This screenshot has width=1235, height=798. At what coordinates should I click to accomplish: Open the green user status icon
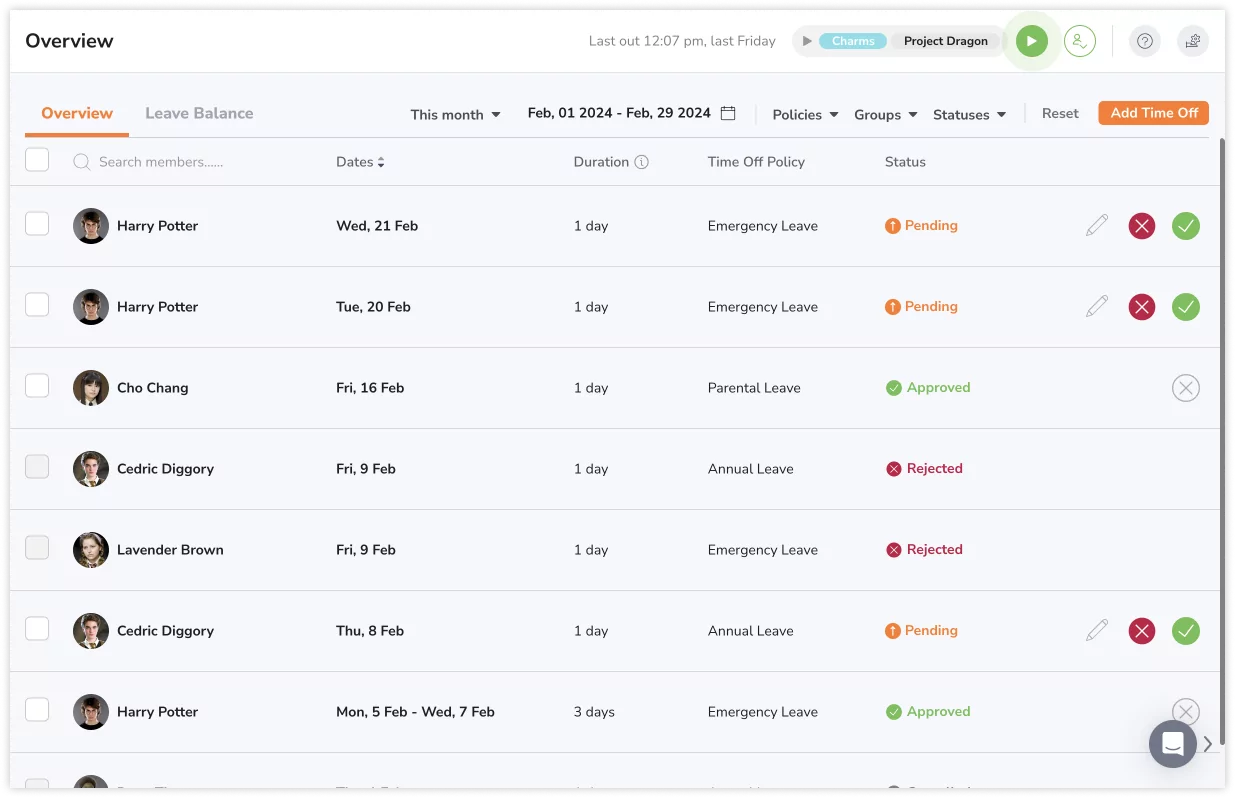point(1079,41)
